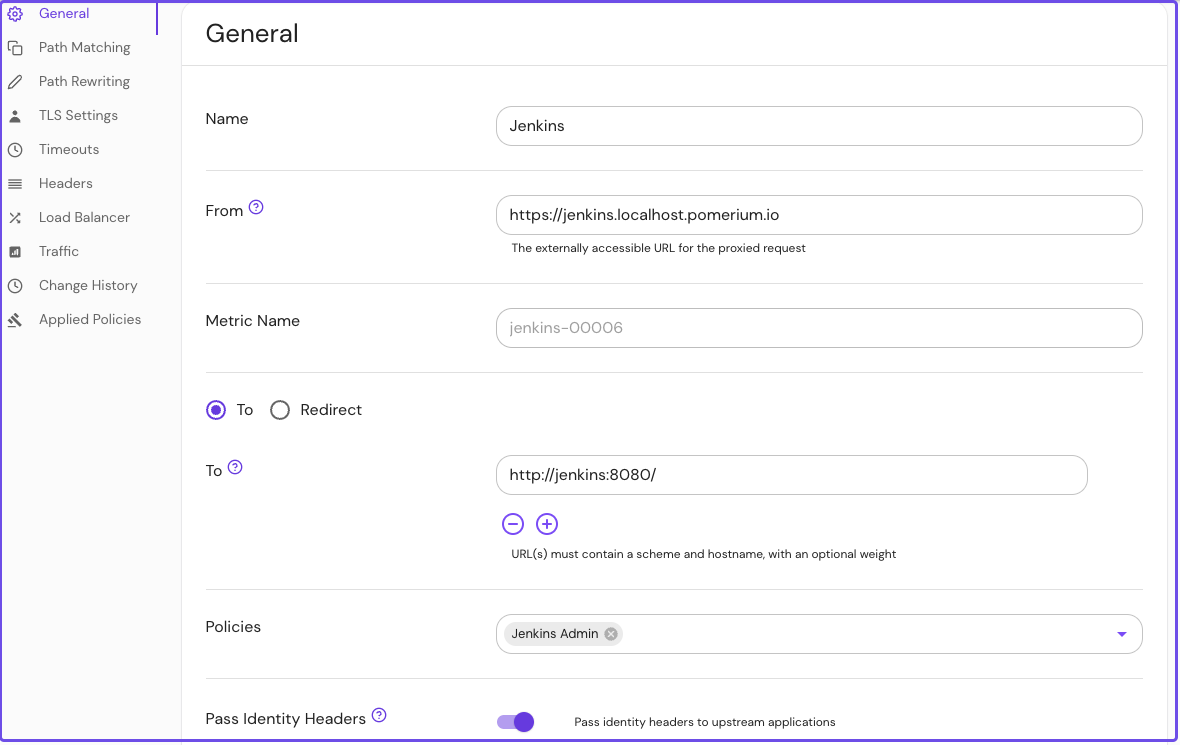Click the Load Balancer shuffle icon
1180x745 pixels.
pyautogui.click(x=15, y=218)
